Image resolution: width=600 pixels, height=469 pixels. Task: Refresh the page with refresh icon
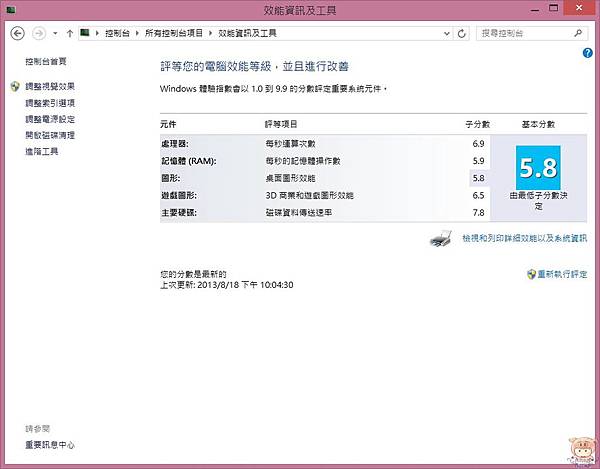click(461, 34)
